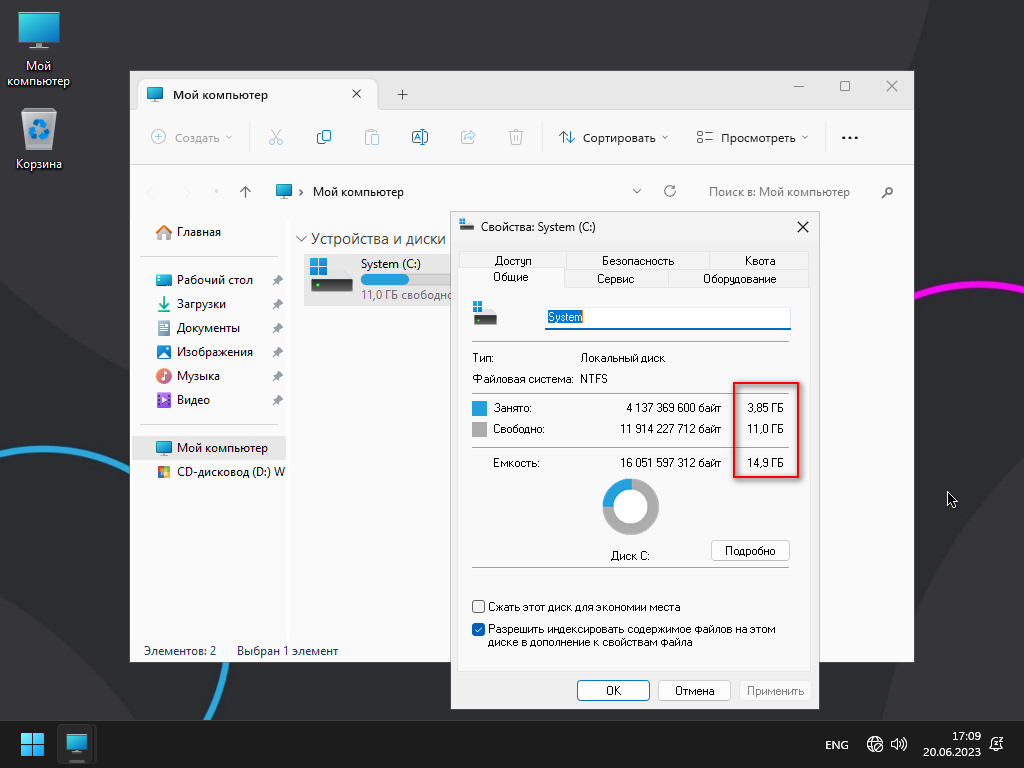Click the Paste clipboard icon in toolbar
The image size is (1024, 768).
point(372,138)
